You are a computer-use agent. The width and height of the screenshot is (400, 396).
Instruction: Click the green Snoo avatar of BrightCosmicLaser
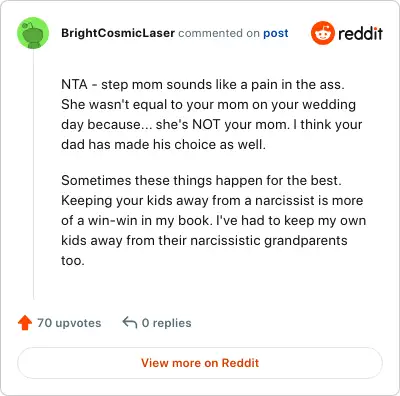[x=33, y=33]
